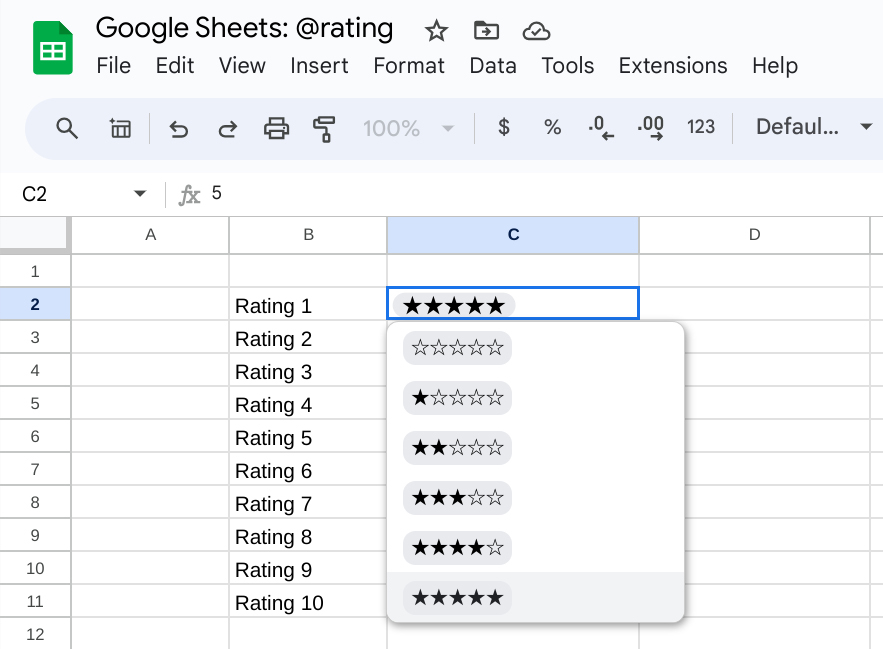Move spreadsheet to a folder
This screenshot has height=649, width=883.
487,31
